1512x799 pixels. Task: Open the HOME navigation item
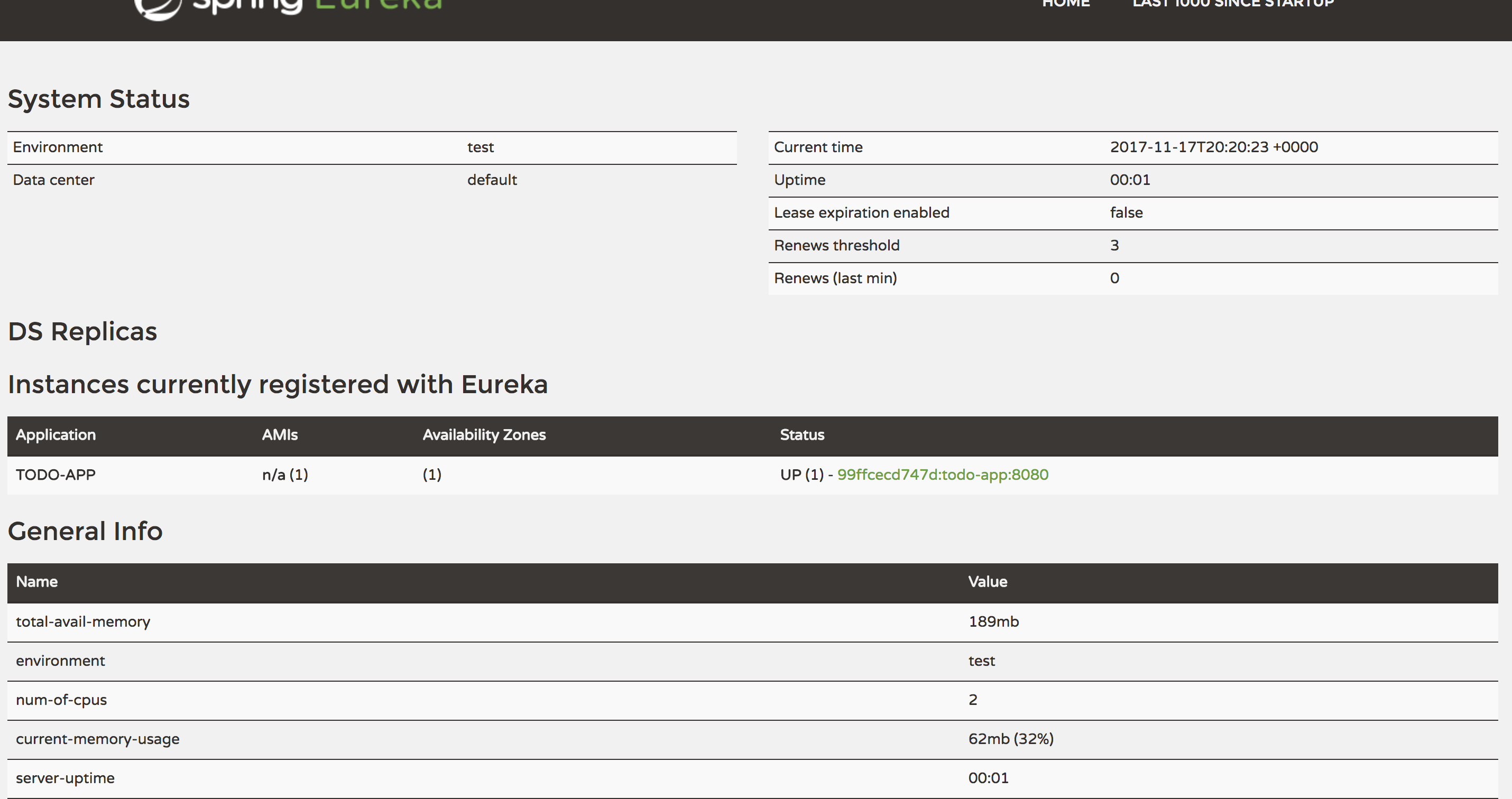coord(1065,4)
